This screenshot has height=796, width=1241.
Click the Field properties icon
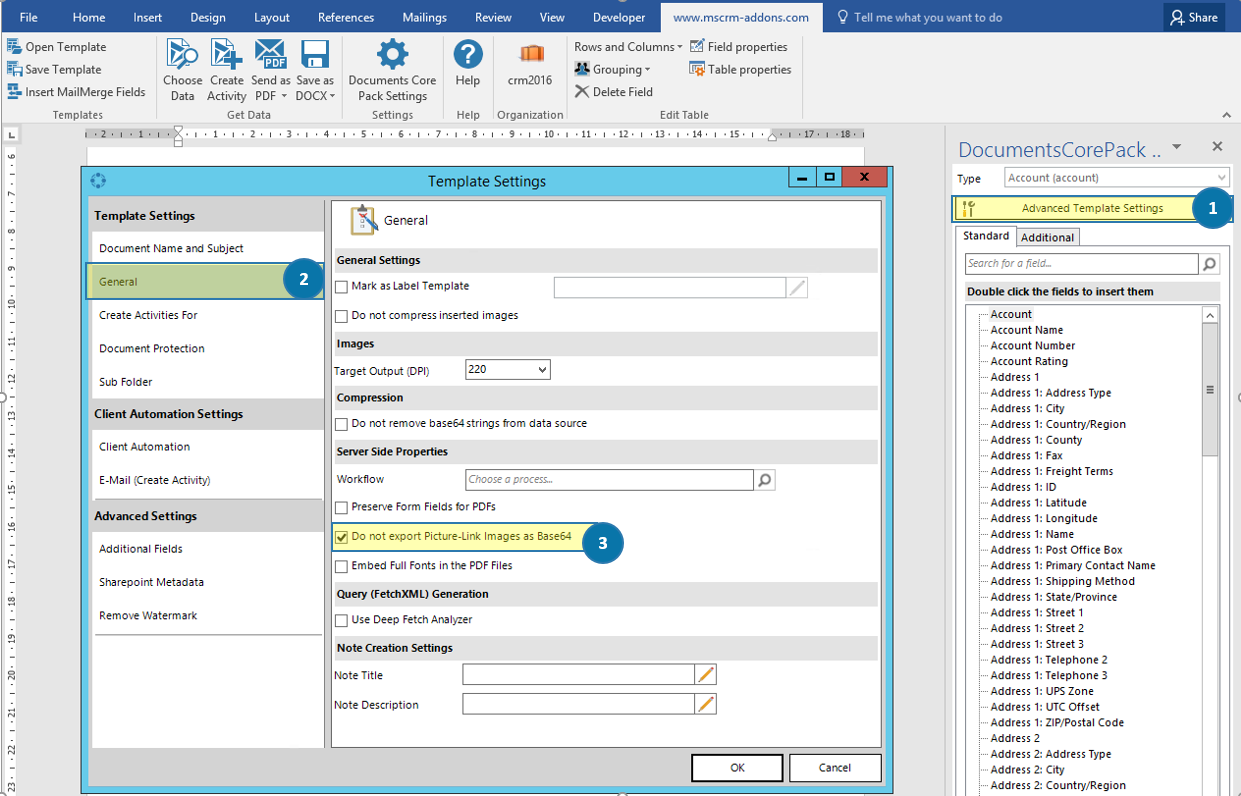coord(697,47)
